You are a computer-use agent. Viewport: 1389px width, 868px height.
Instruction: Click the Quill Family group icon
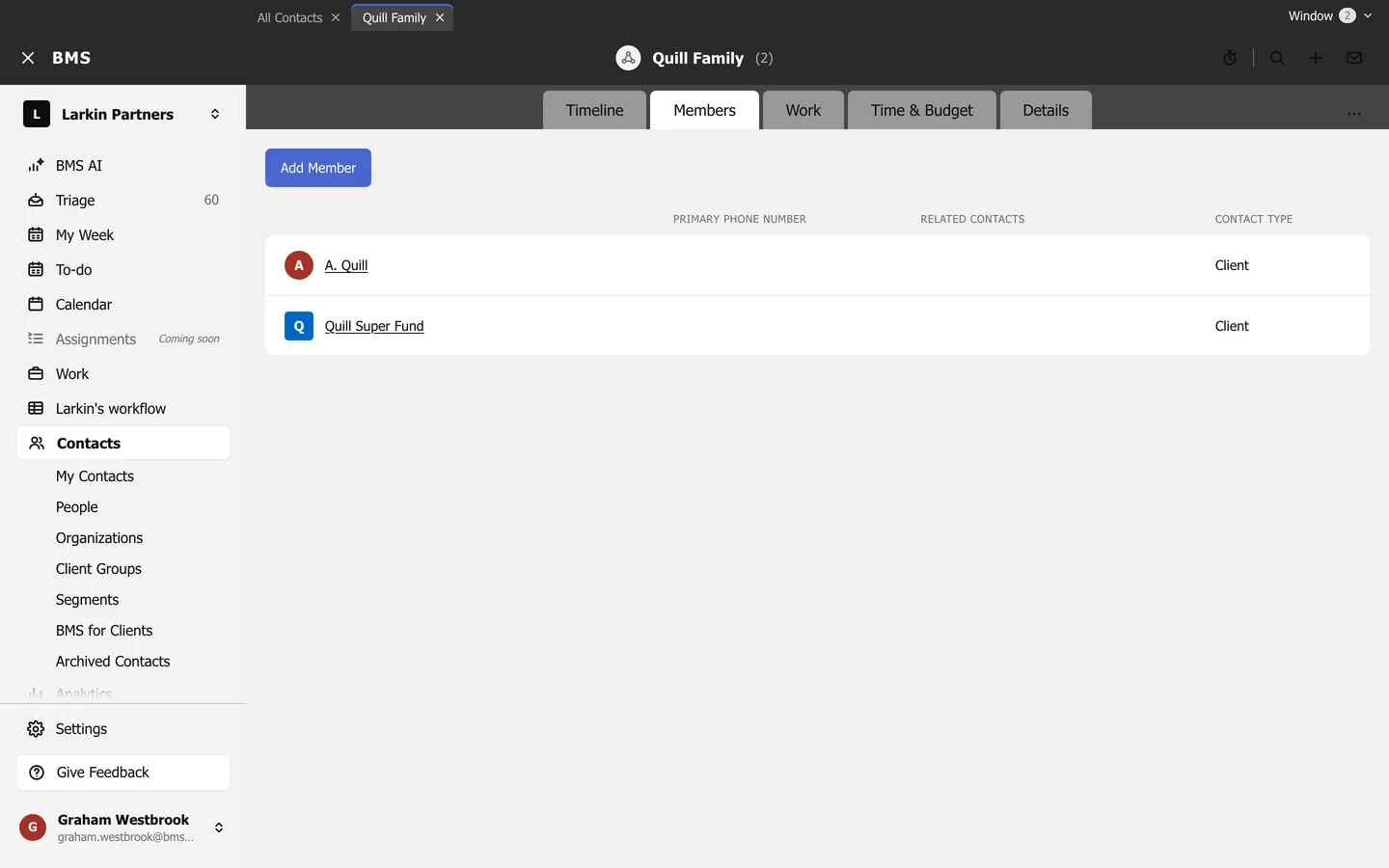628,58
